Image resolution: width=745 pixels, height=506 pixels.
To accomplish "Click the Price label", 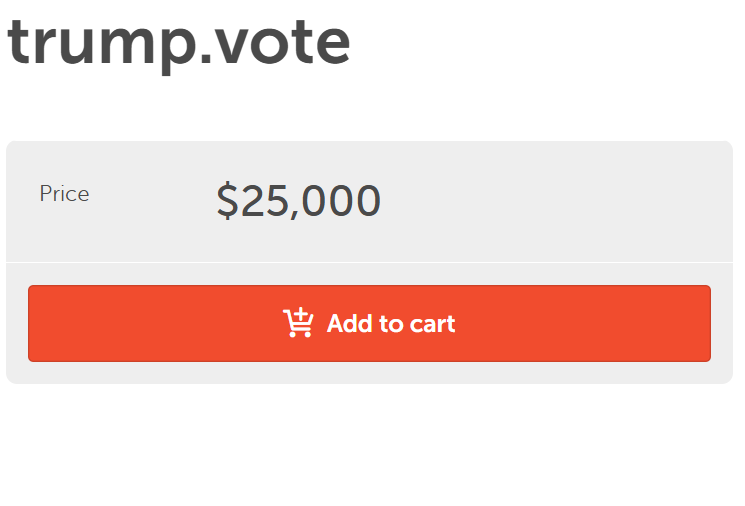I will 64,194.
